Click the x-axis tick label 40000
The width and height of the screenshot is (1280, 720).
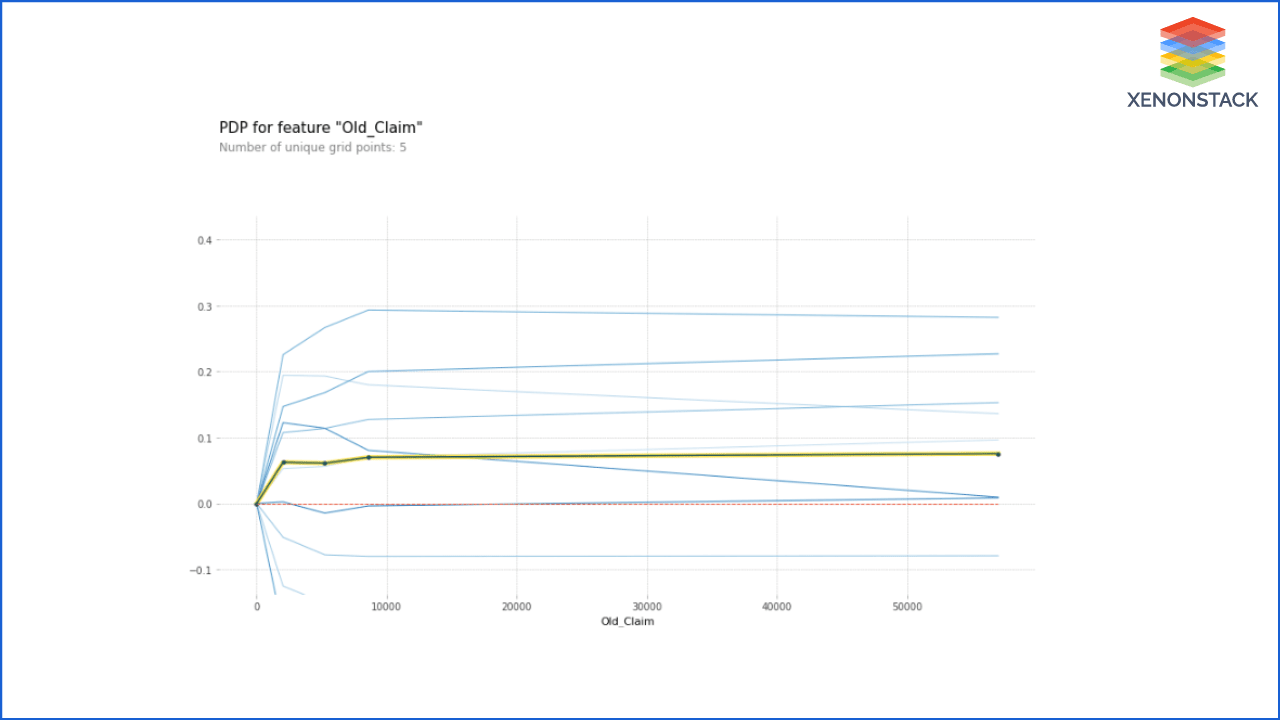tap(777, 607)
